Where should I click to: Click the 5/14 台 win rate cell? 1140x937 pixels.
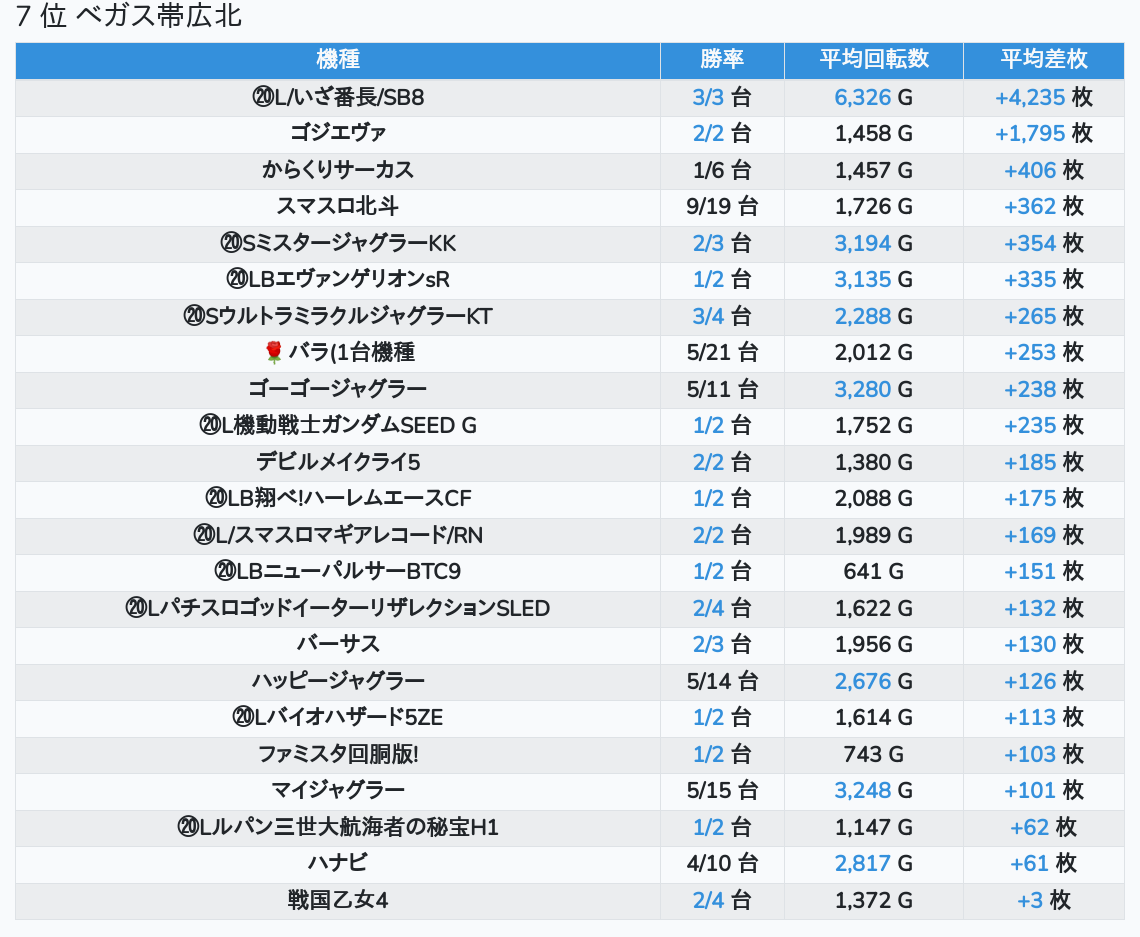pos(722,682)
